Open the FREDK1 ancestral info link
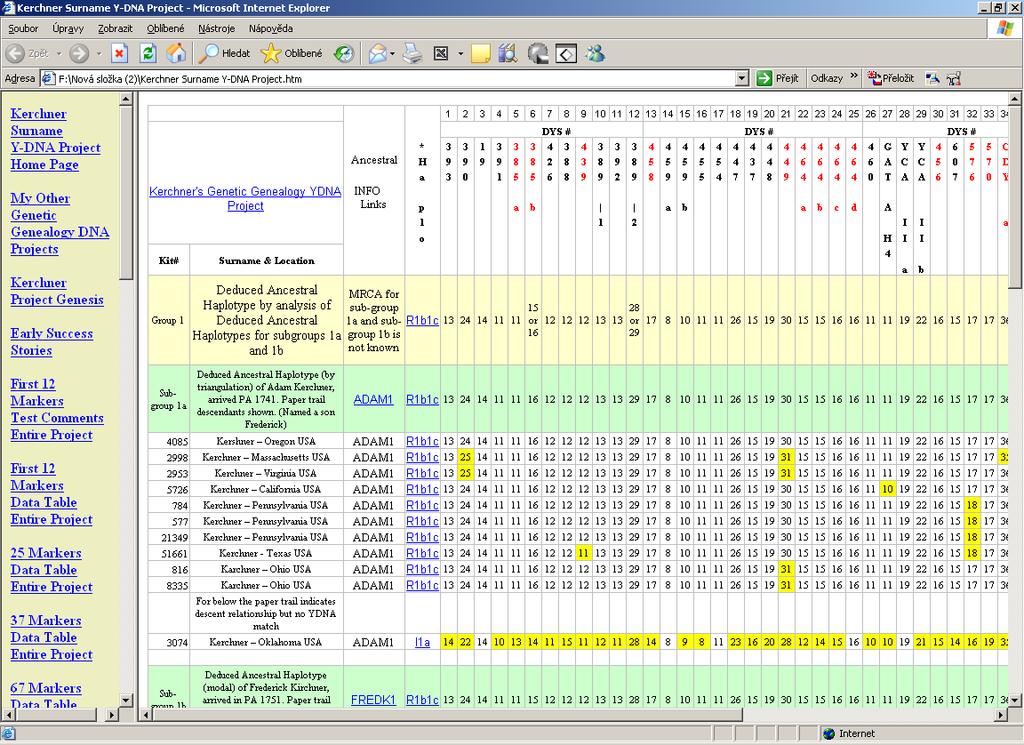Screen dimensions: 1024x745 coord(373,700)
